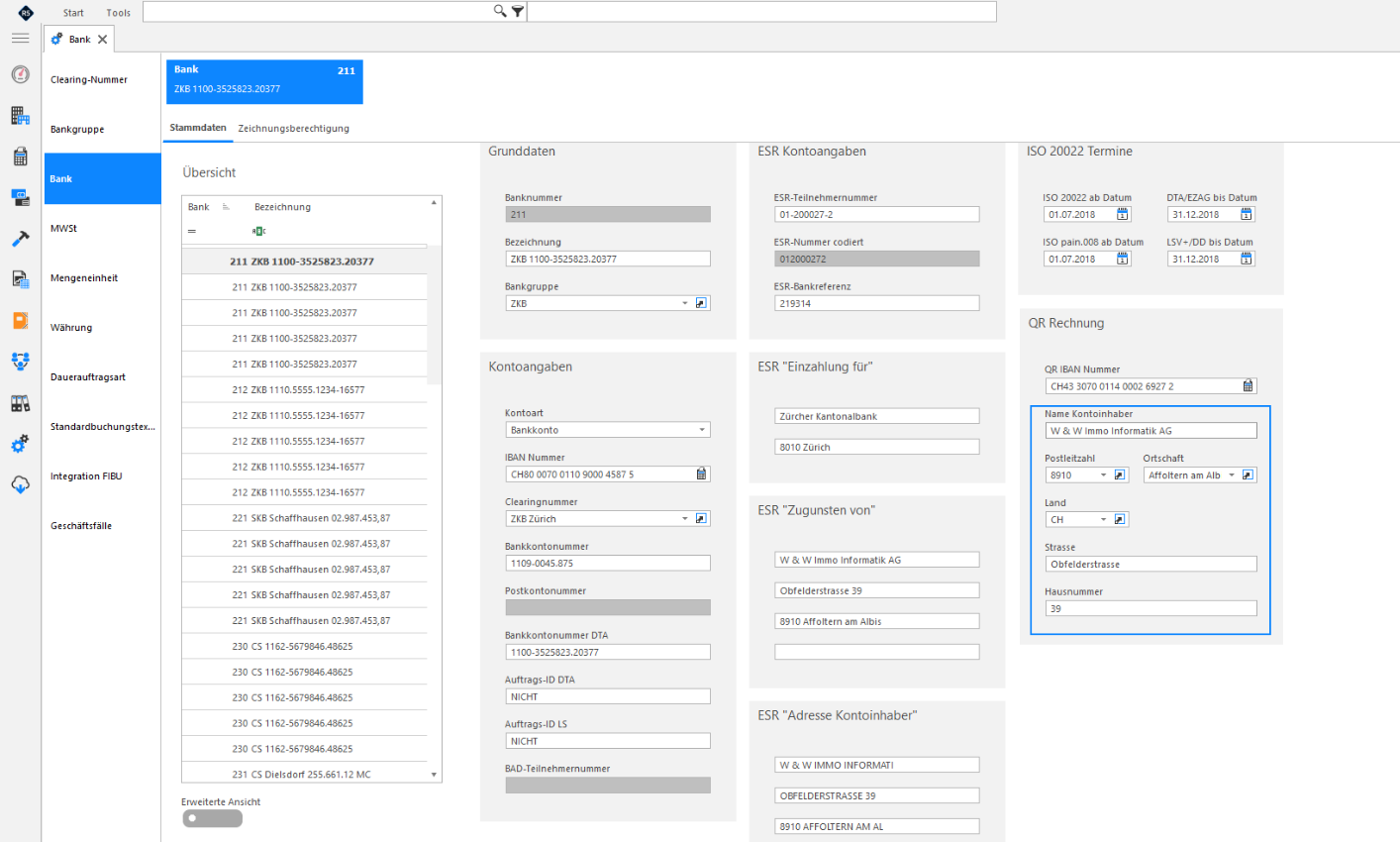Screen dimensions: 1400x842
Task: Open the hammer tool module icon
Action: pyautogui.click(x=20, y=239)
